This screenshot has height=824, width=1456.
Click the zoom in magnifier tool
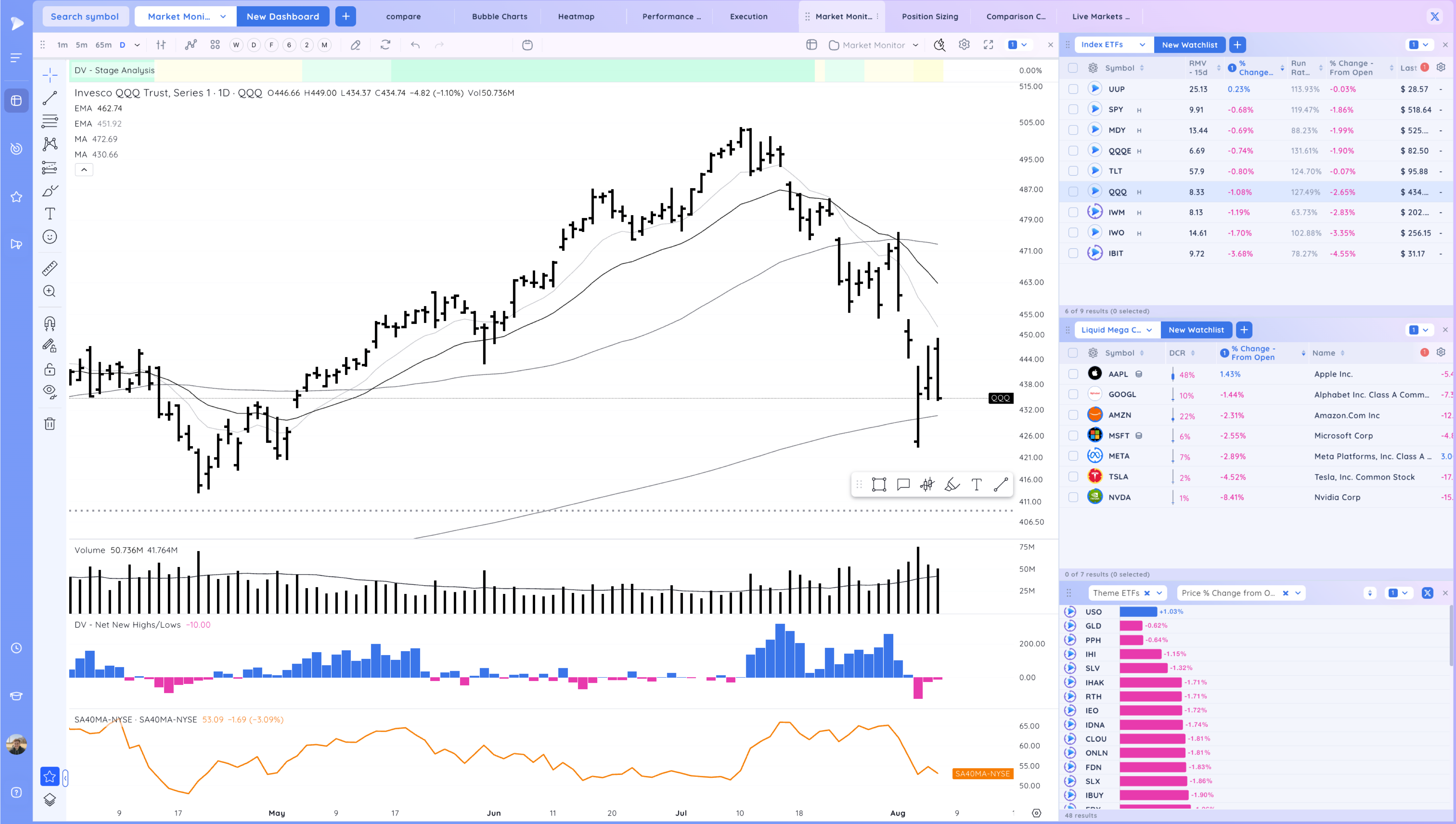click(50, 291)
